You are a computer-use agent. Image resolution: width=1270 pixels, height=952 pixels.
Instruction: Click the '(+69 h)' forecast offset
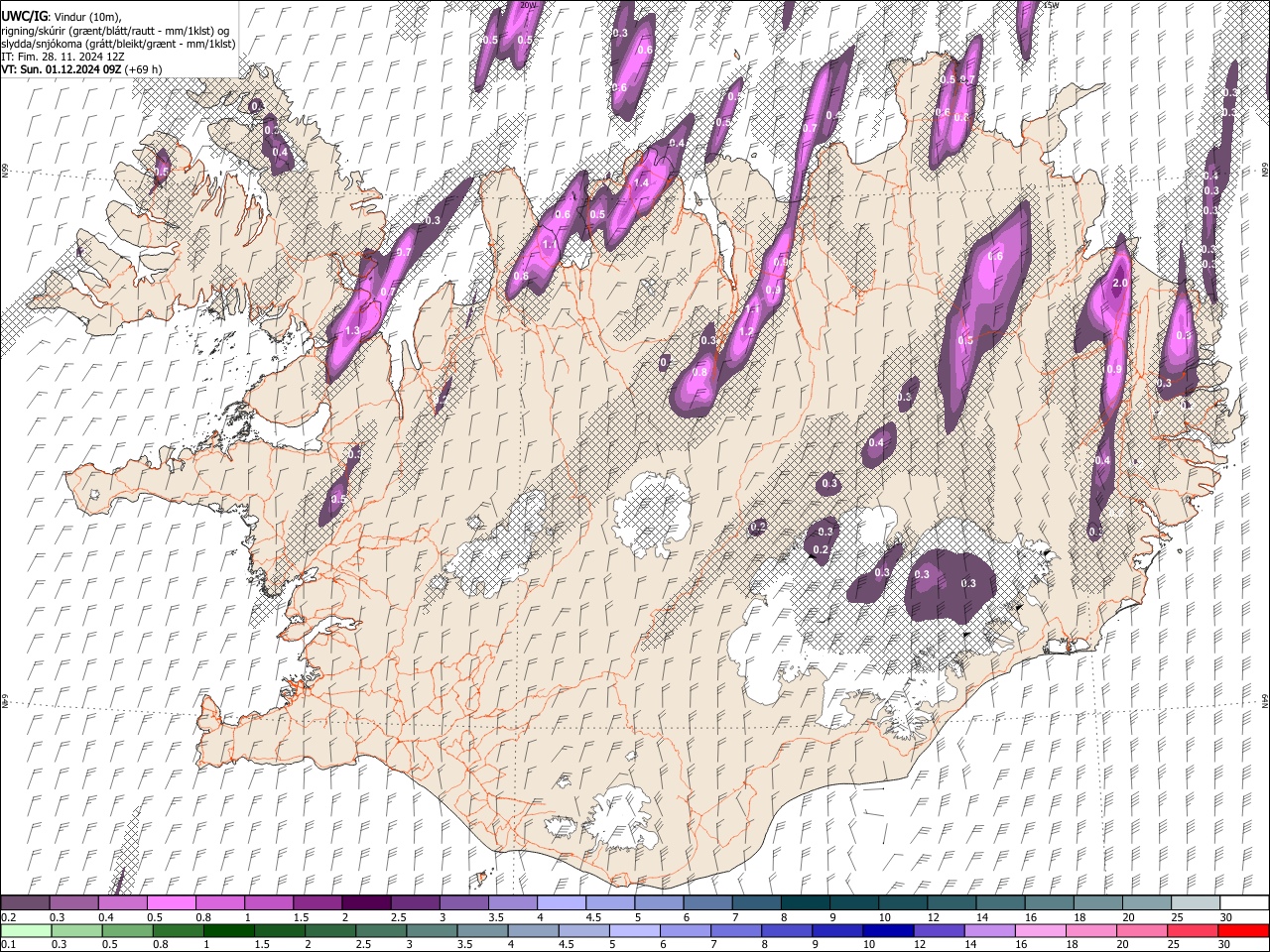(x=143, y=69)
